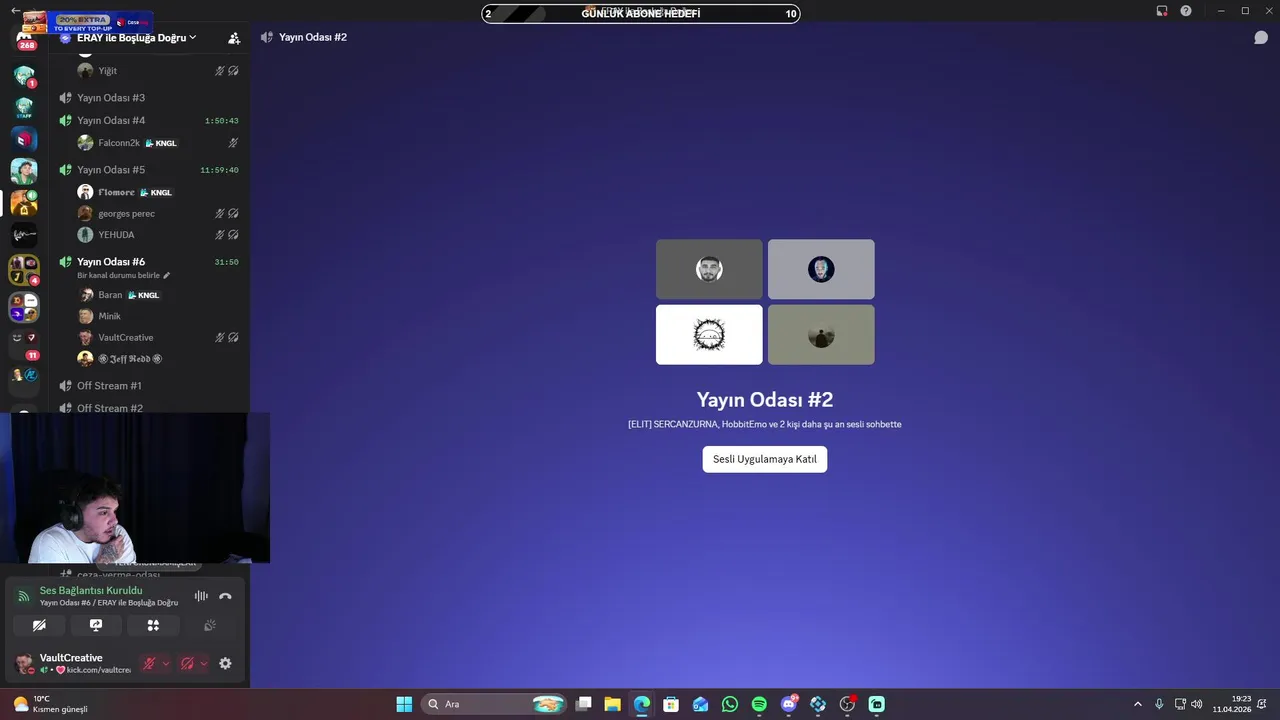Viewport: 1280px width, 720px height.
Task: Click user Flomore in Yayın Odası #5
Action: pos(116,192)
